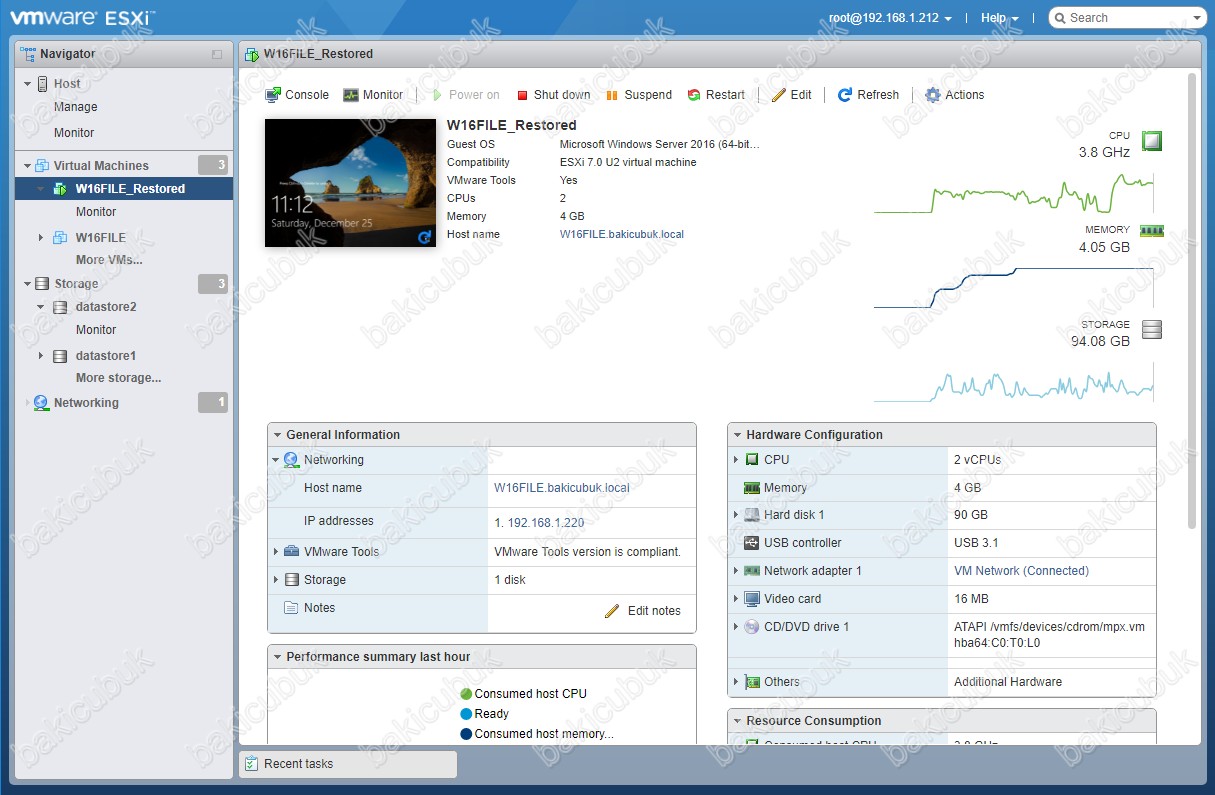This screenshot has height=795, width=1215.
Task: Click the Virtual Machines icon in Navigator
Action: pos(42,166)
